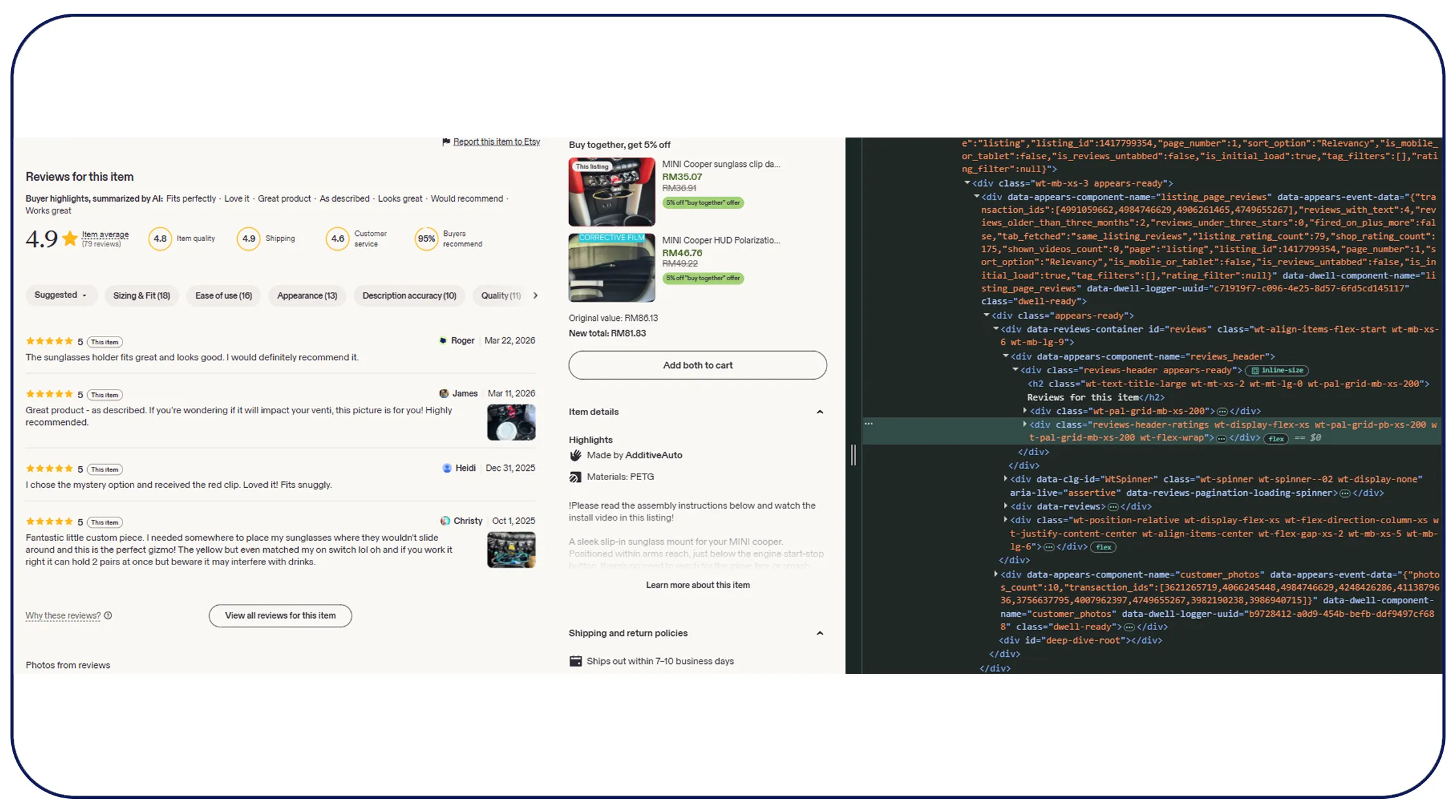Image resolution: width=1456 pixels, height=812 pixels.
Task: Collapse the reviews_header component div node
Action: point(1006,356)
